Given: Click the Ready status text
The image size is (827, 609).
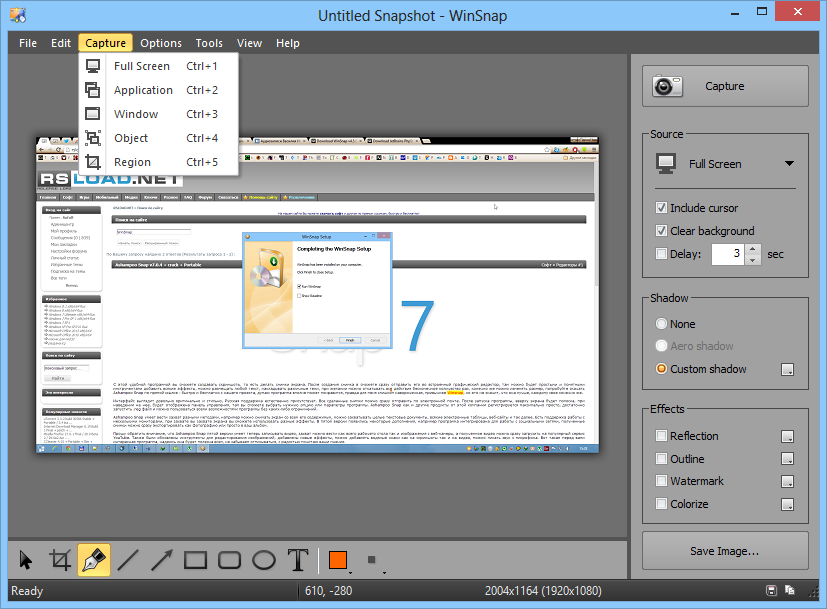Looking at the screenshot, I should [x=27, y=591].
